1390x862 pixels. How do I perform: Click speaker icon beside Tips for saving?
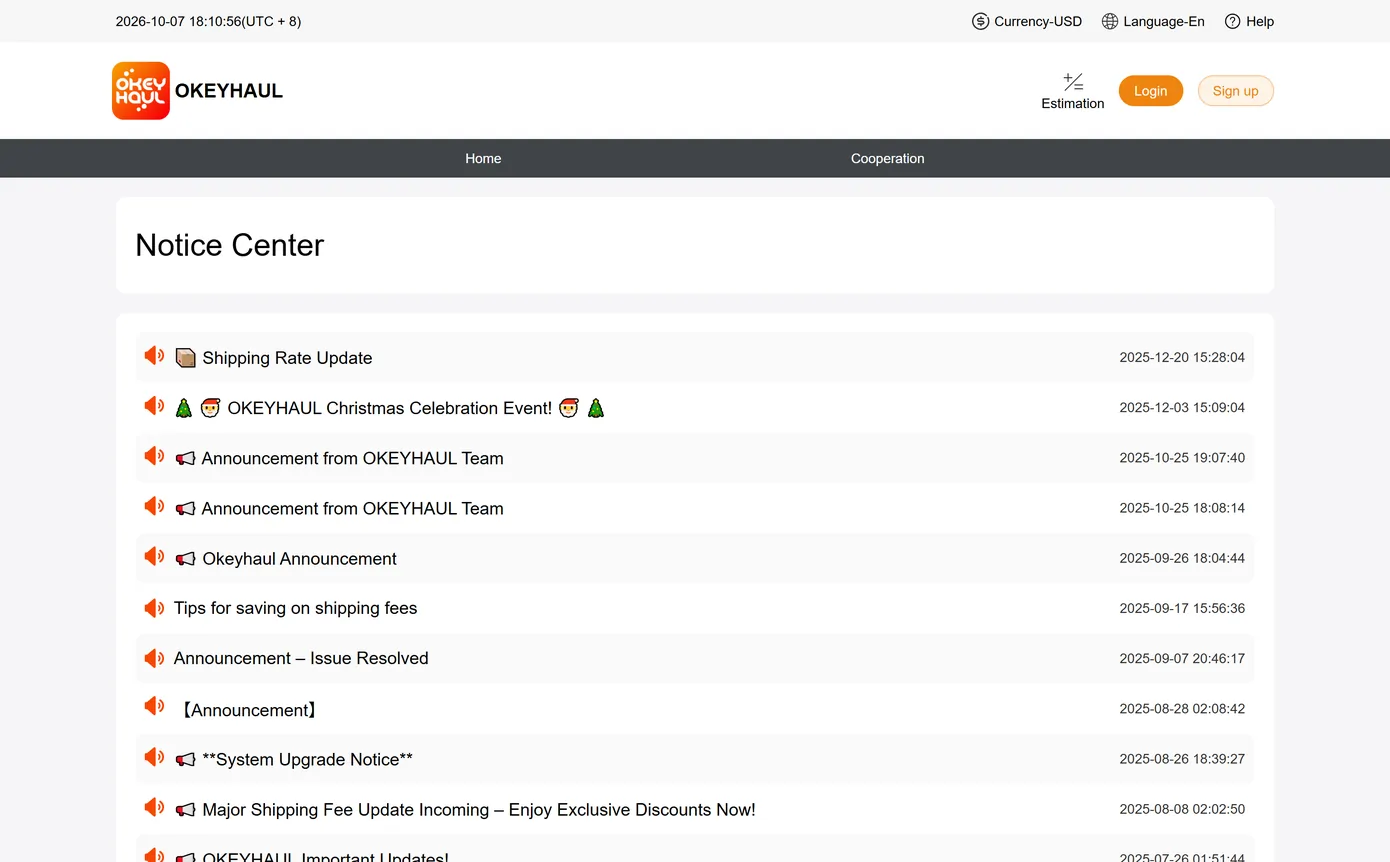pyautogui.click(x=154, y=608)
